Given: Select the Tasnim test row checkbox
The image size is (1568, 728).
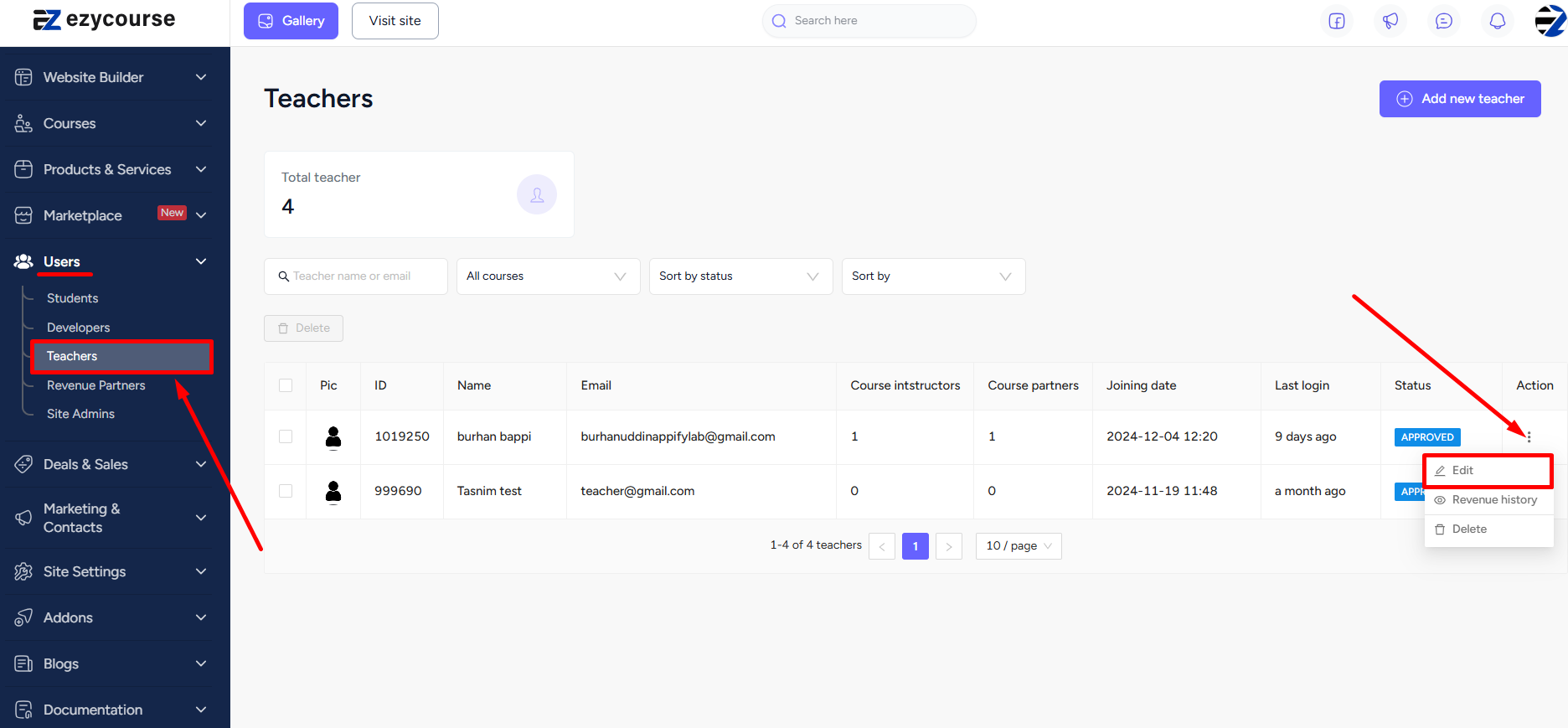Looking at the screenshot, I should 286,491.
